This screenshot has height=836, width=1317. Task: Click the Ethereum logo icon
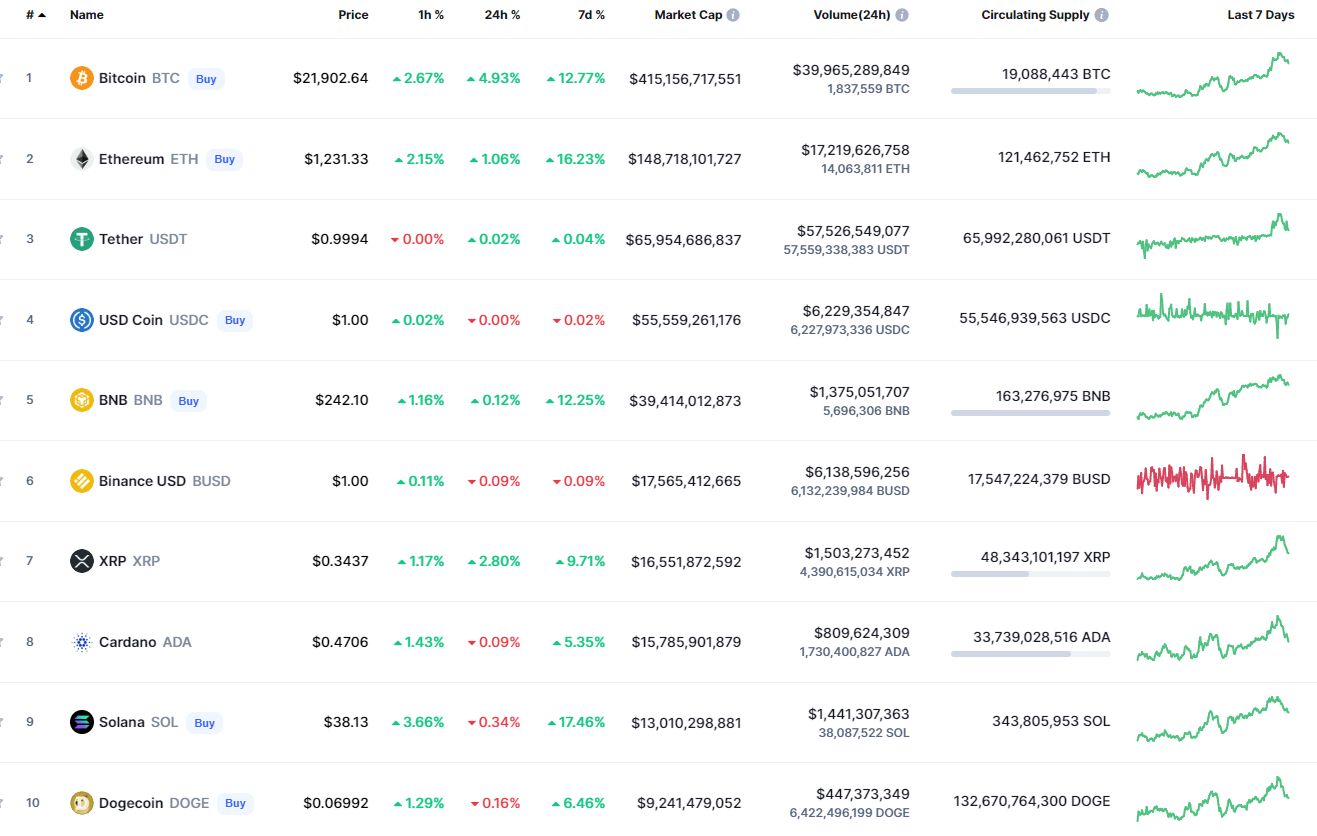[82, 159]
